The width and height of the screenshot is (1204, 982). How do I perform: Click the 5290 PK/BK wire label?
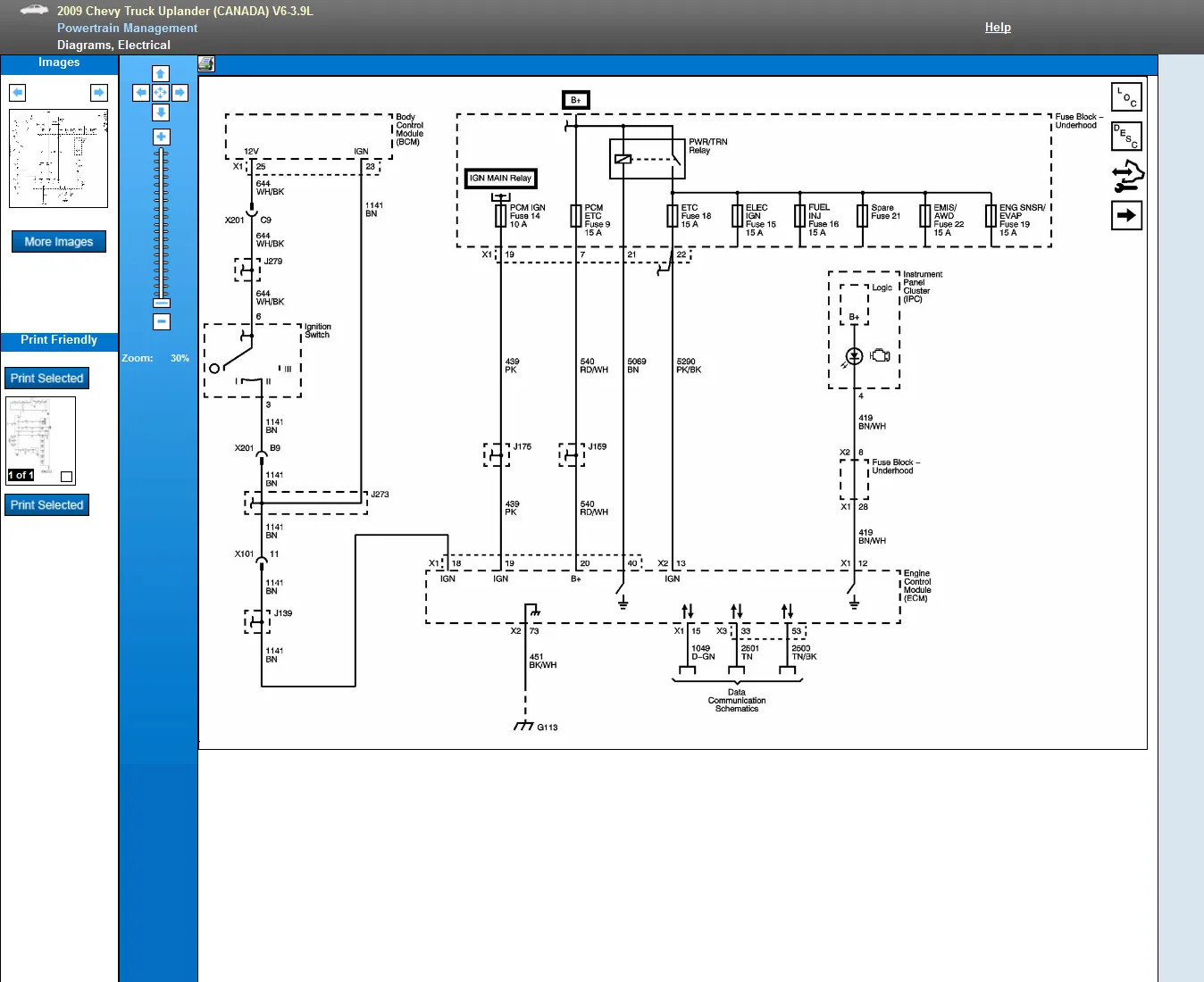click(689, 366)
